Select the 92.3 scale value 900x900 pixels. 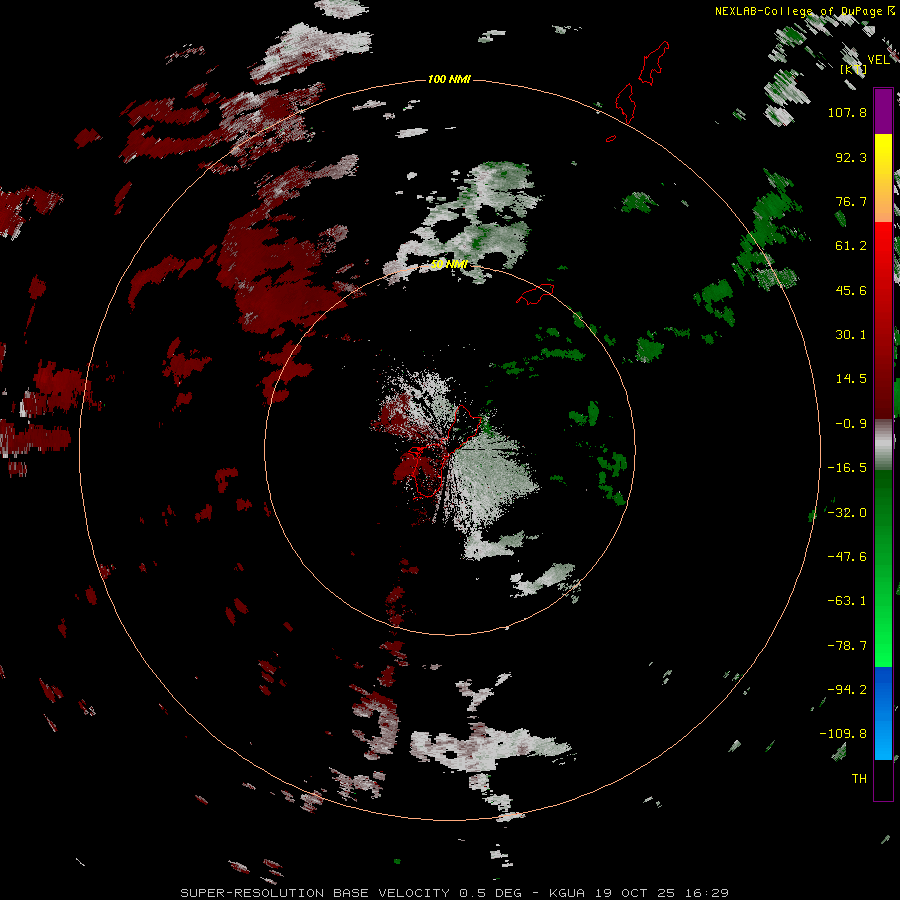851,157
